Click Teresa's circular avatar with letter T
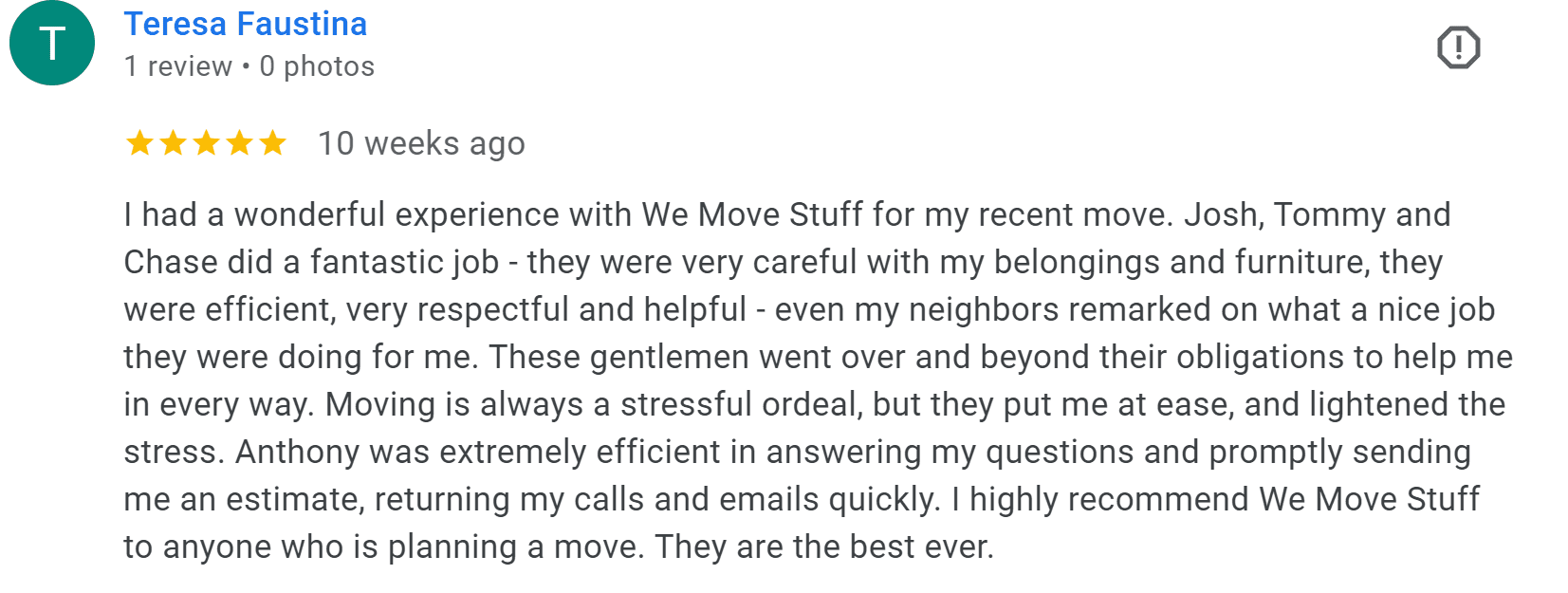Image resolution: width=1568 pixels, height=593 pixels. (x=51, y=43)
